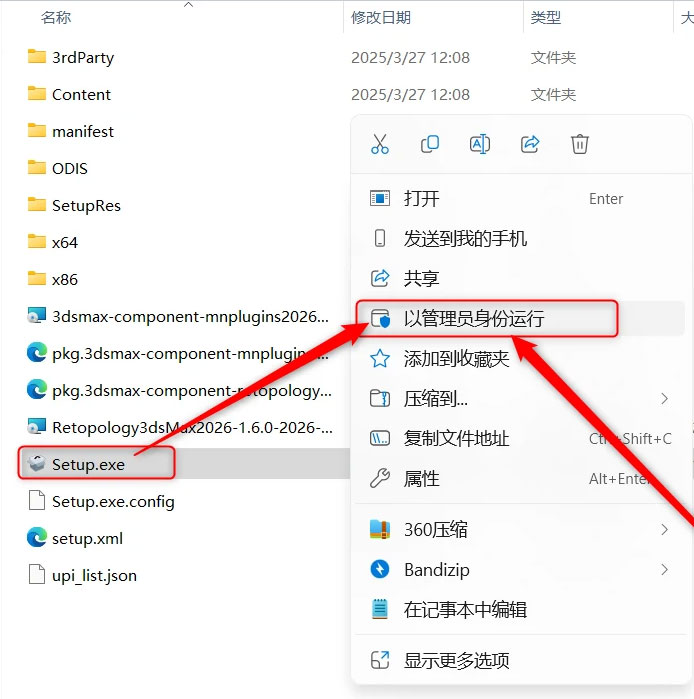Click the Share arrow icon at top
This screenshot has height=699, width=694.
pos(530,144)
